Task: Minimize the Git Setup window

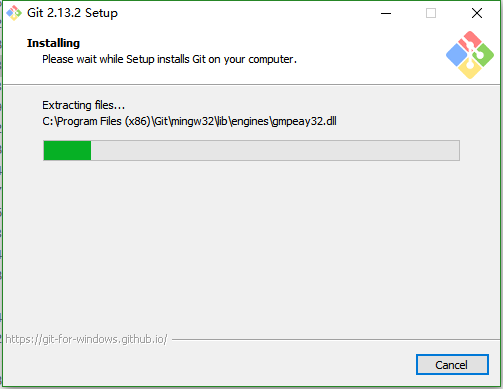Action: [386, 13]
